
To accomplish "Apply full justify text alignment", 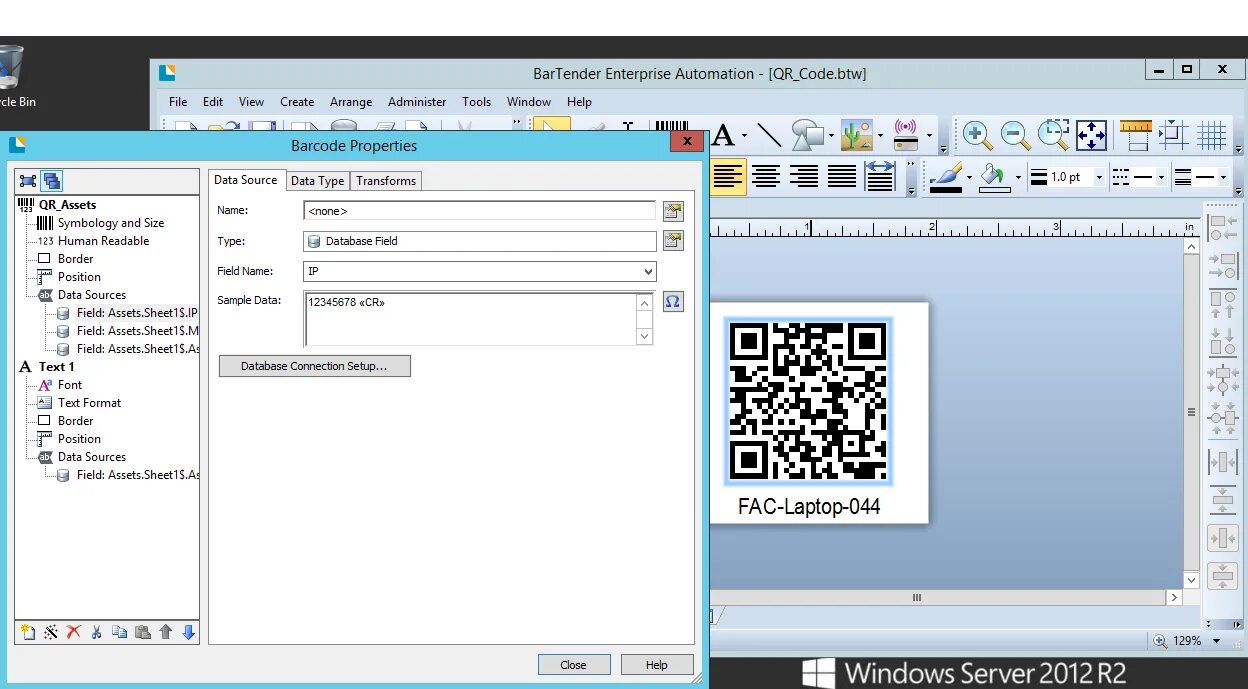I will point(842,177).
